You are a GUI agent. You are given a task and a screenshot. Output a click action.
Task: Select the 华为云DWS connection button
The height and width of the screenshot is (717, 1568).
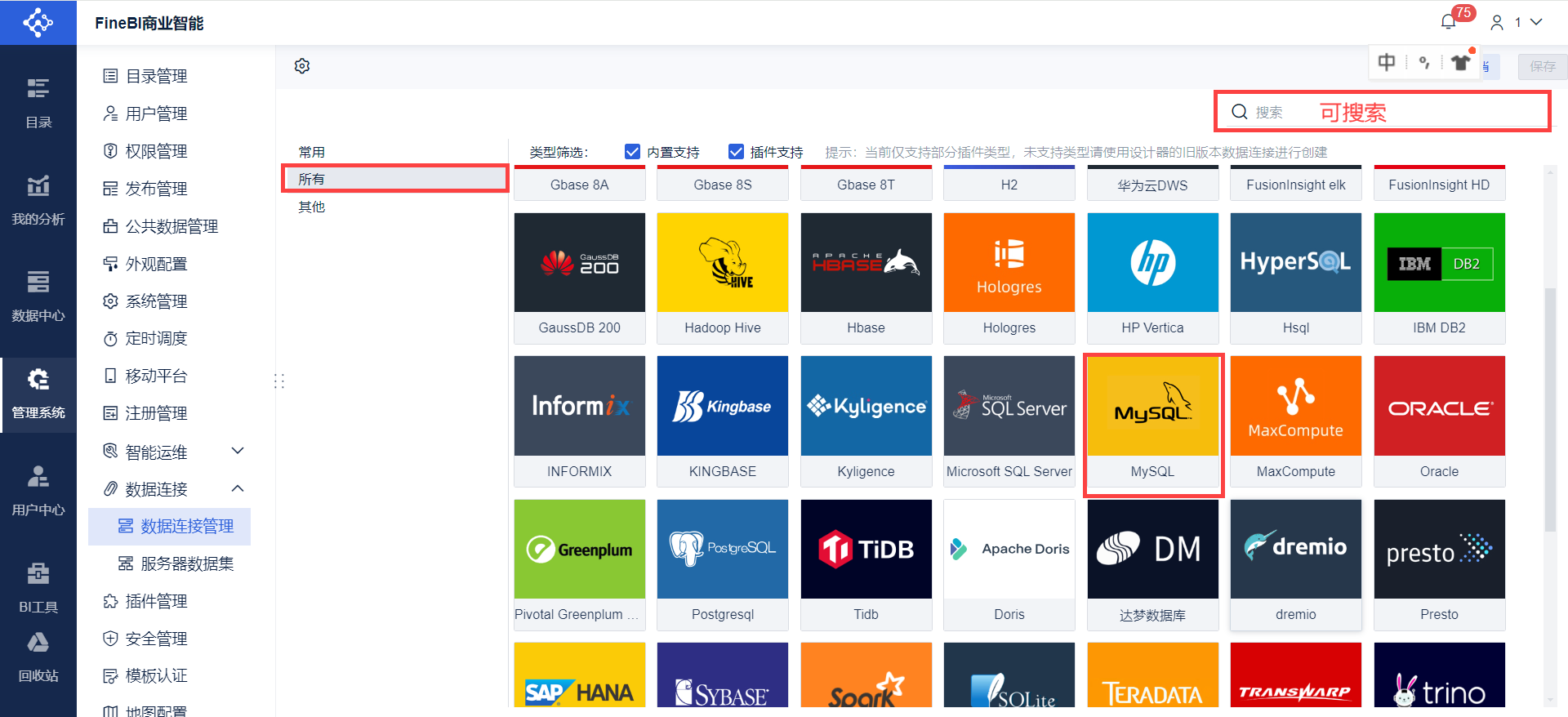point(1153,185)
